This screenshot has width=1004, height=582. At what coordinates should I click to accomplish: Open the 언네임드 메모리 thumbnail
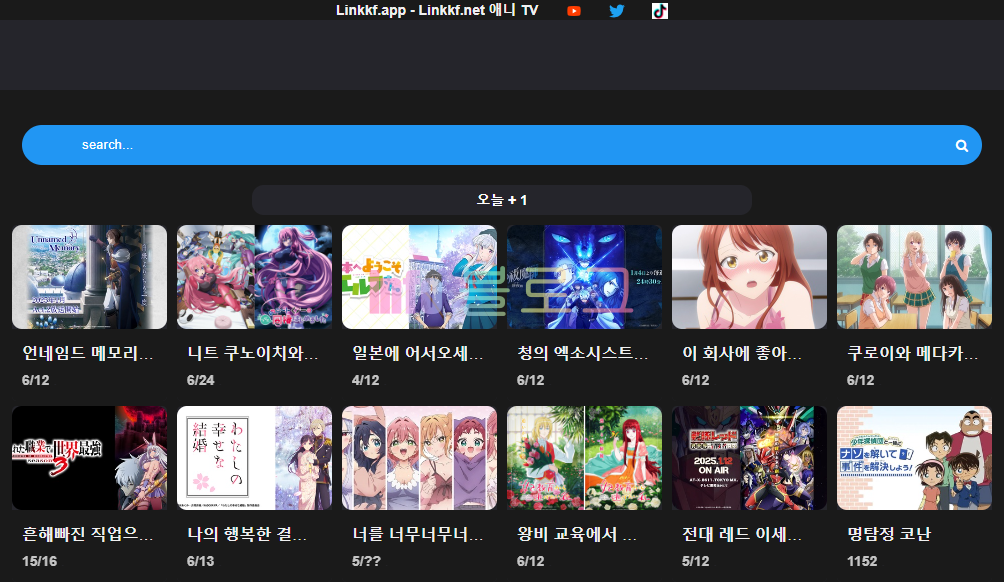(x=89, y=277)
